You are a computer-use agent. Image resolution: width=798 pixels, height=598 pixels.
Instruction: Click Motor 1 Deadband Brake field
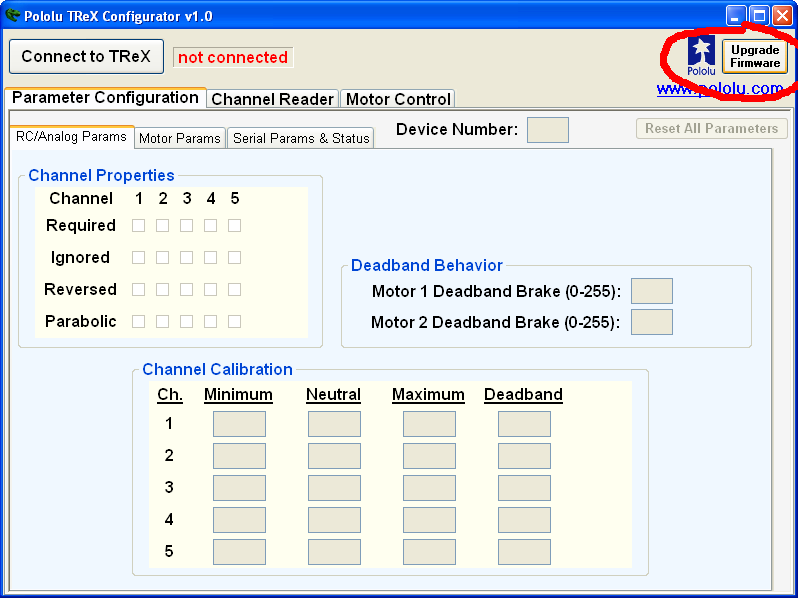(x=651, y=291)
